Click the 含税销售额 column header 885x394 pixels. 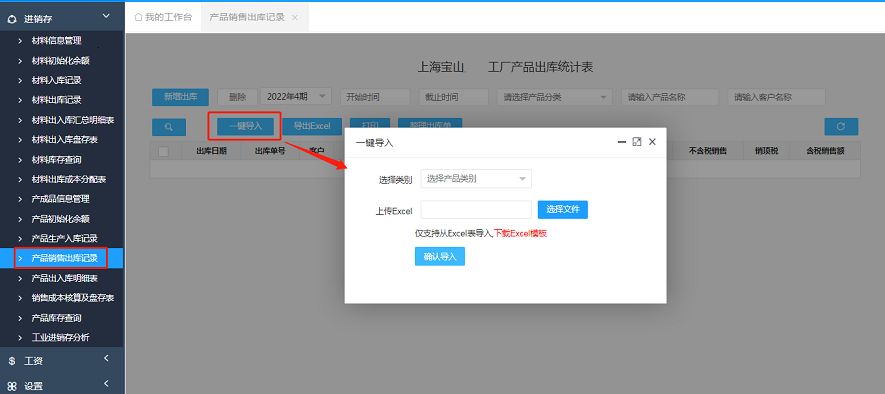825,151
